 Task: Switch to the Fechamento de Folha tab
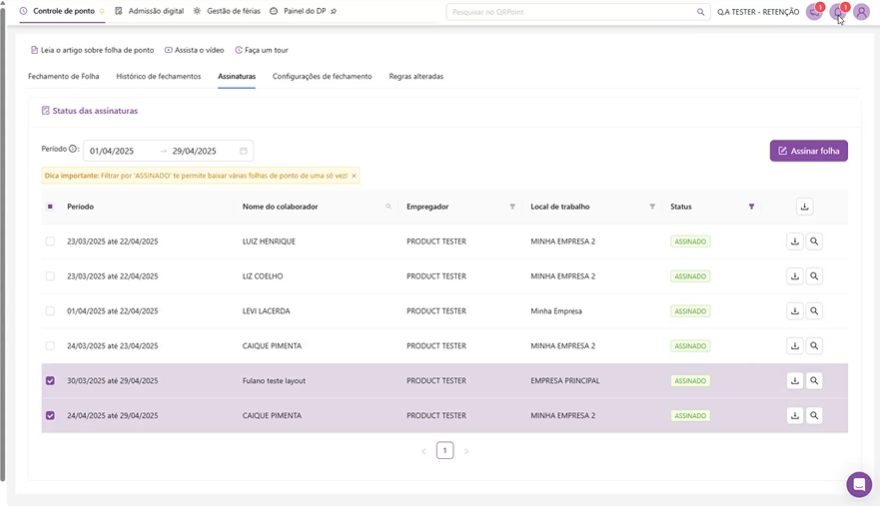pos(63,76)
